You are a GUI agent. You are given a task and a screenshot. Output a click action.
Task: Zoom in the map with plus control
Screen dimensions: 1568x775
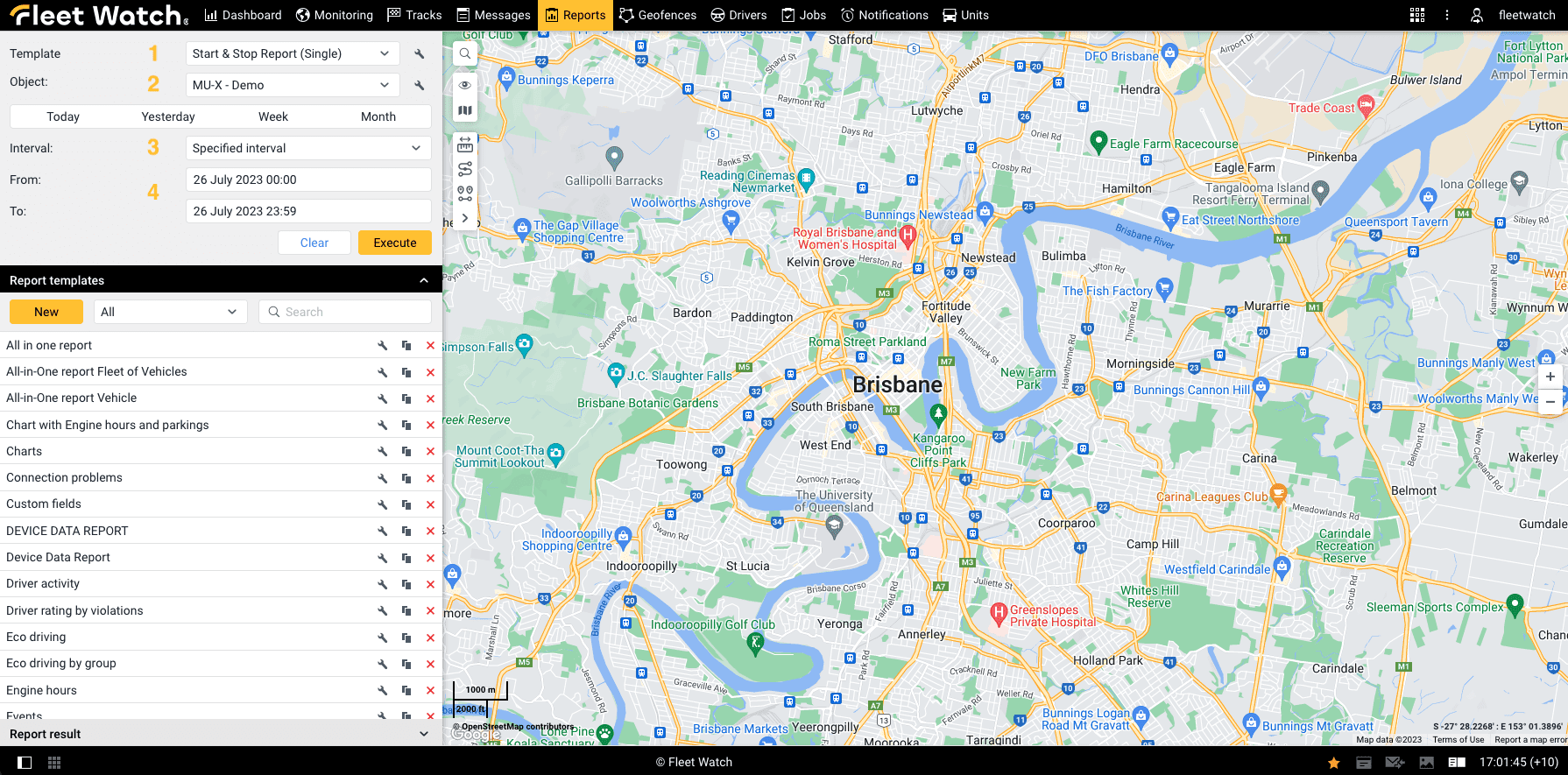[1550, 377]
